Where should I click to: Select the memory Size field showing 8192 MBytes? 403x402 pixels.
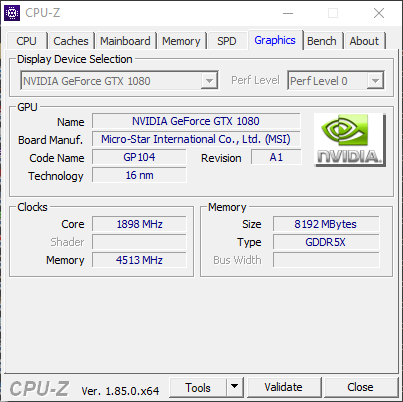tap(326, 224)
